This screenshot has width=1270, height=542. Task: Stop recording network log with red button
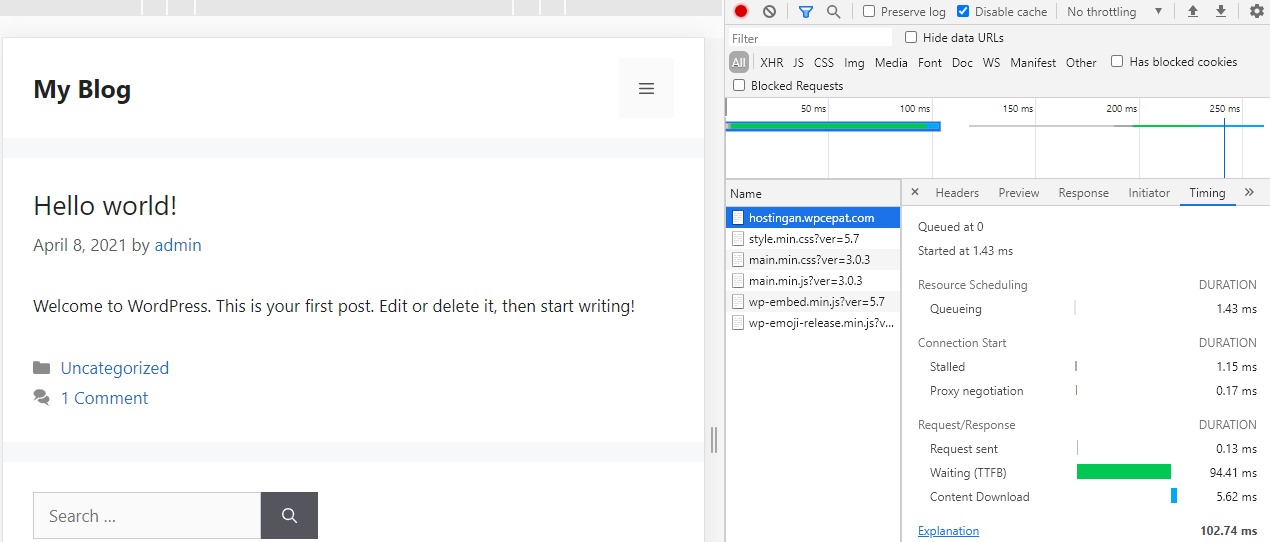tap(741, 12)
